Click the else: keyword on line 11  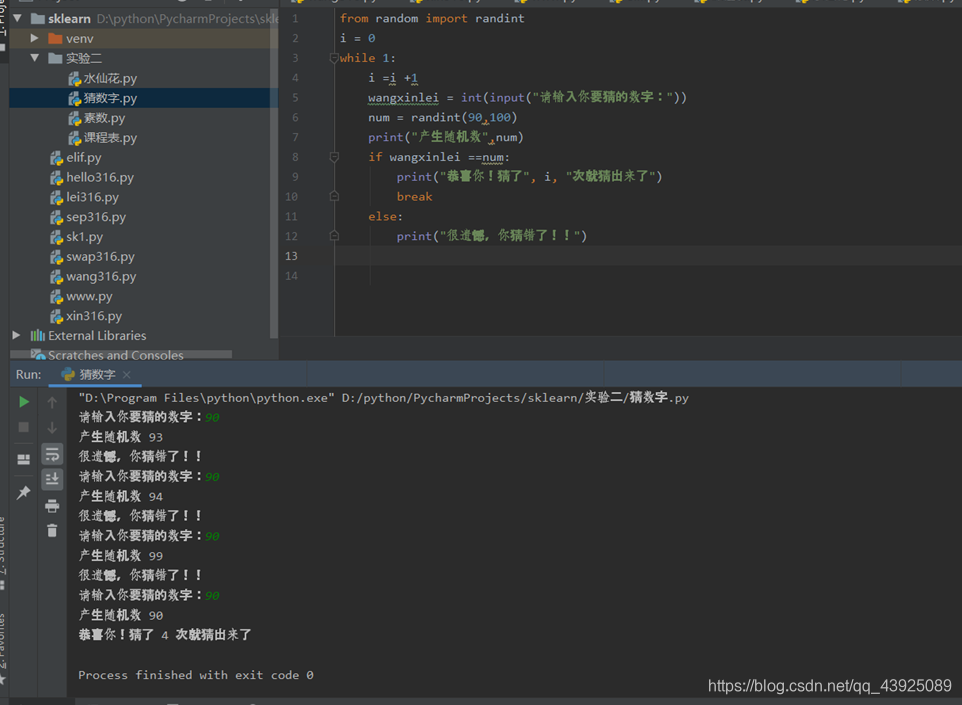385,216
